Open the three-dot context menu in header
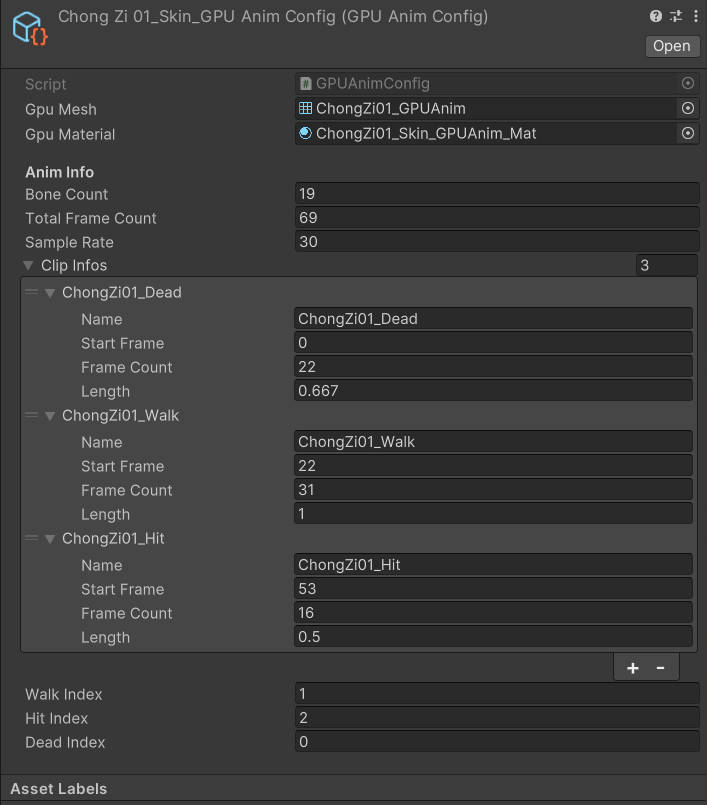Viewport: 707px width, 805px height. coord(693,16)
